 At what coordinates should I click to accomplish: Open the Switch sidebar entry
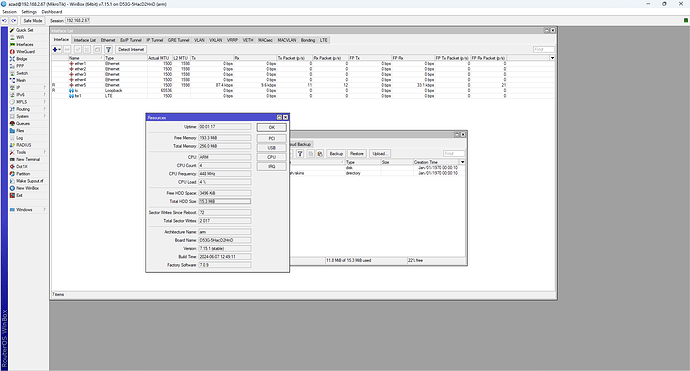pyautogui.click(x=22, y=73)
